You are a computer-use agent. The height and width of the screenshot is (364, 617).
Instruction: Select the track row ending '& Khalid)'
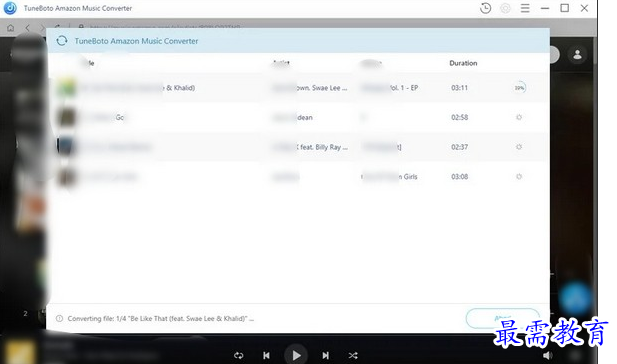[298, 88]
